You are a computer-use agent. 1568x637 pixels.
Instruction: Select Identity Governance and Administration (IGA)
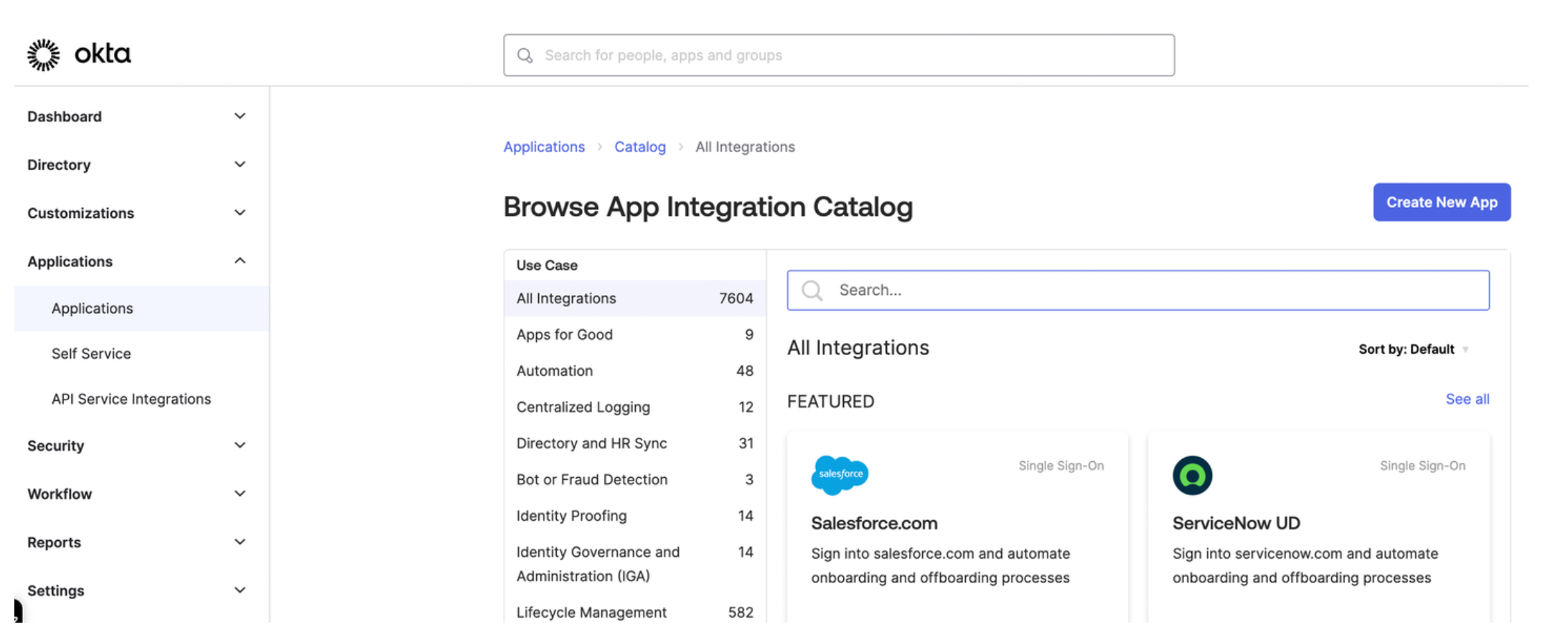coord(635,564)
